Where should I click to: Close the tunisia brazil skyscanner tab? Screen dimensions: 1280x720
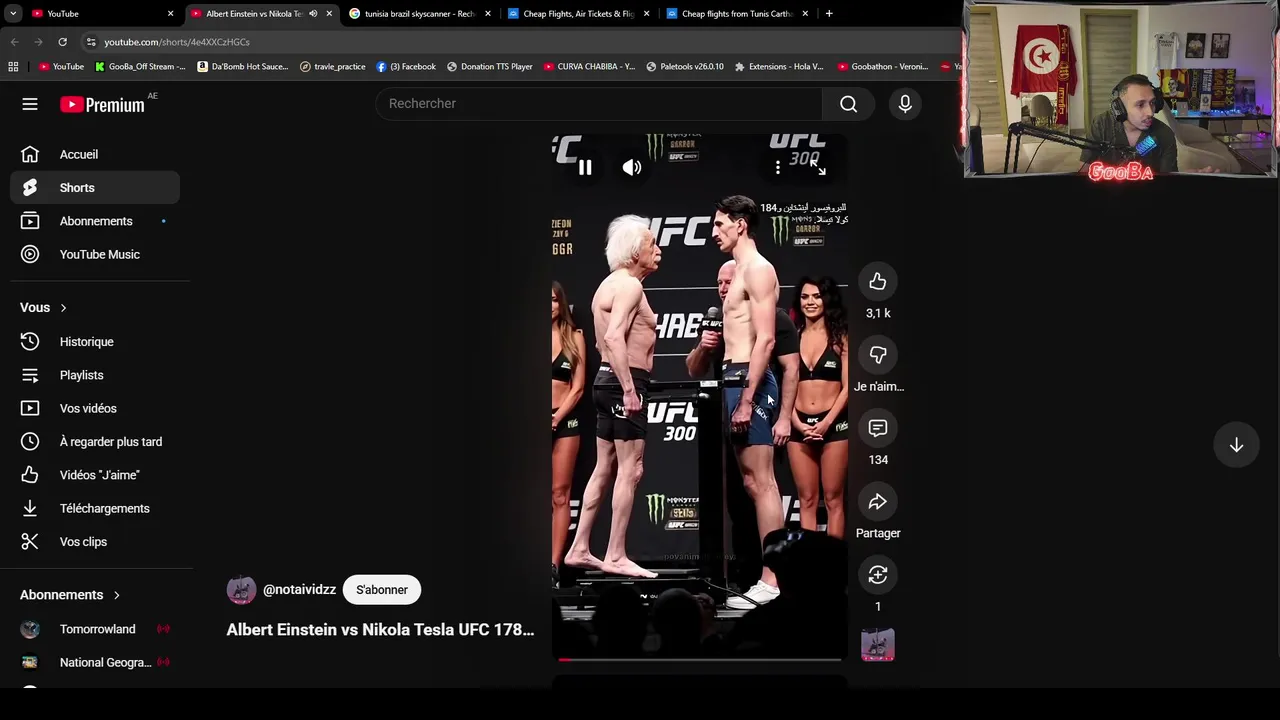pyautogui.click(x=488, y=14)
